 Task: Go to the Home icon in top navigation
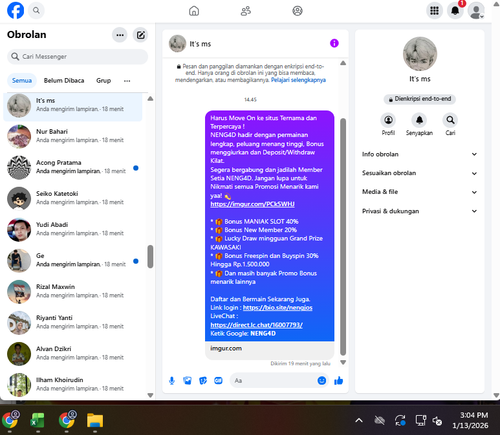194,11
